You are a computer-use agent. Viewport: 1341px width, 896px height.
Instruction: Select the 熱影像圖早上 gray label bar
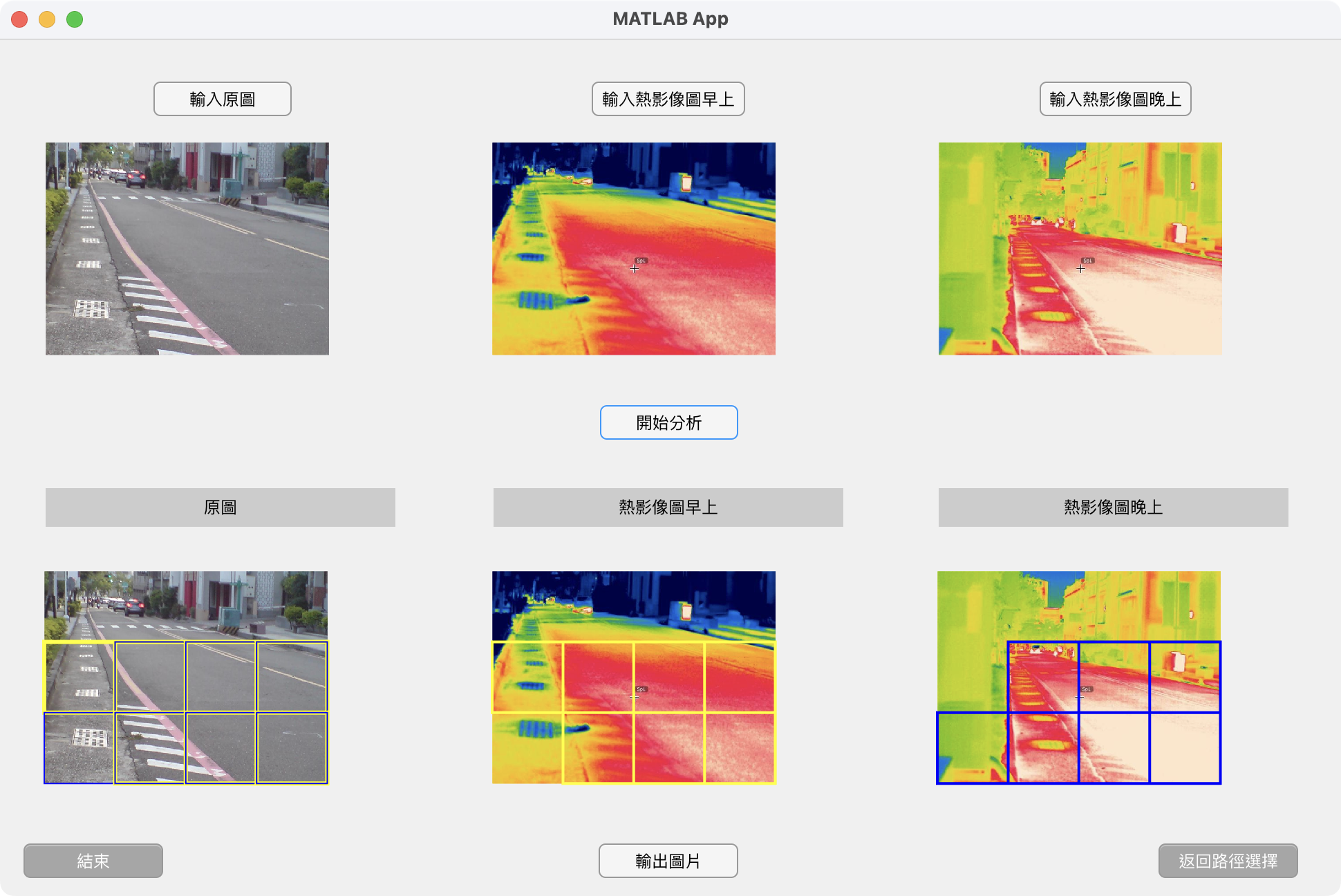668,507
